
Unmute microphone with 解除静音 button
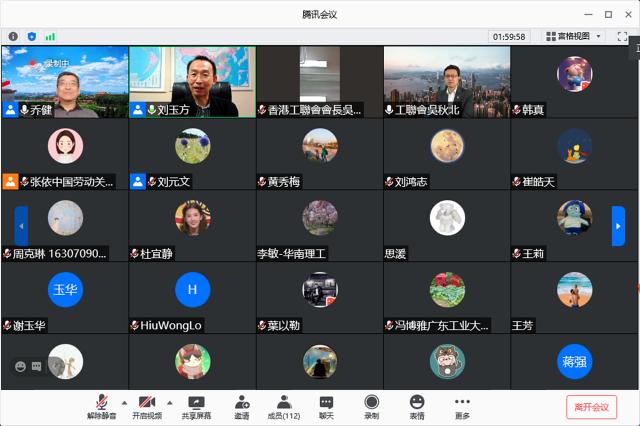tap(101, 405)
